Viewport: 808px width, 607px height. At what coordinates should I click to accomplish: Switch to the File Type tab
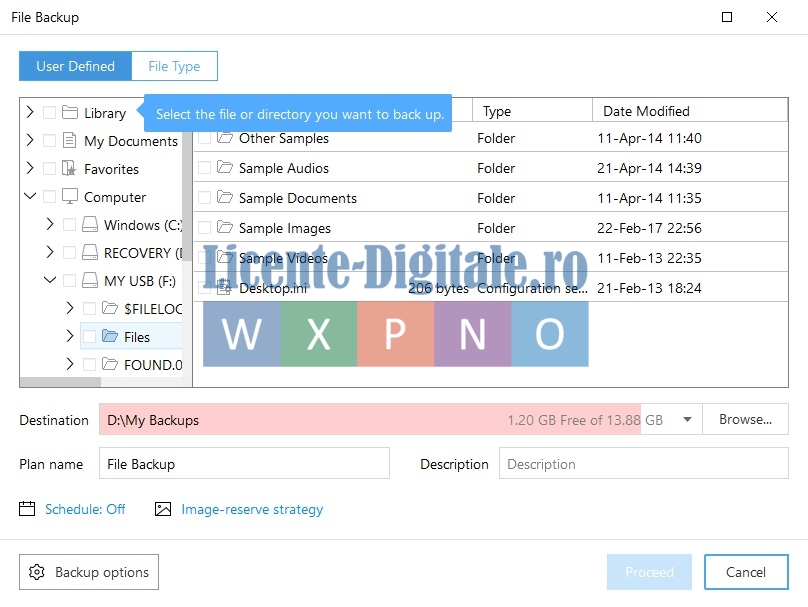(x=174, y=66)
